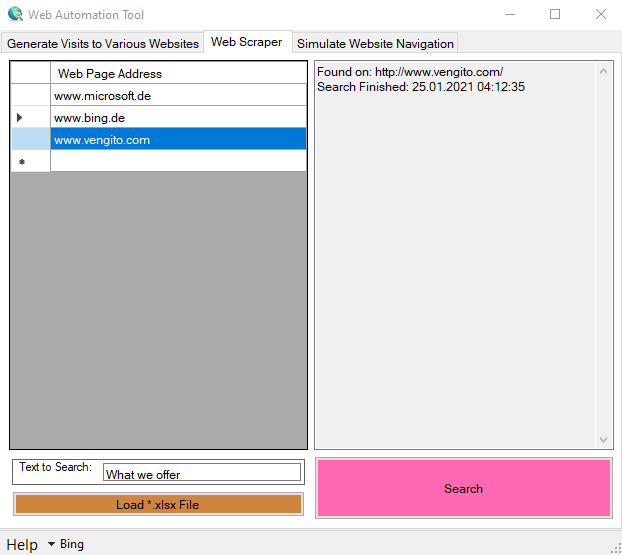Click the results scroll down arrow
Screen dimensions: 622x555
click(603, 440)
